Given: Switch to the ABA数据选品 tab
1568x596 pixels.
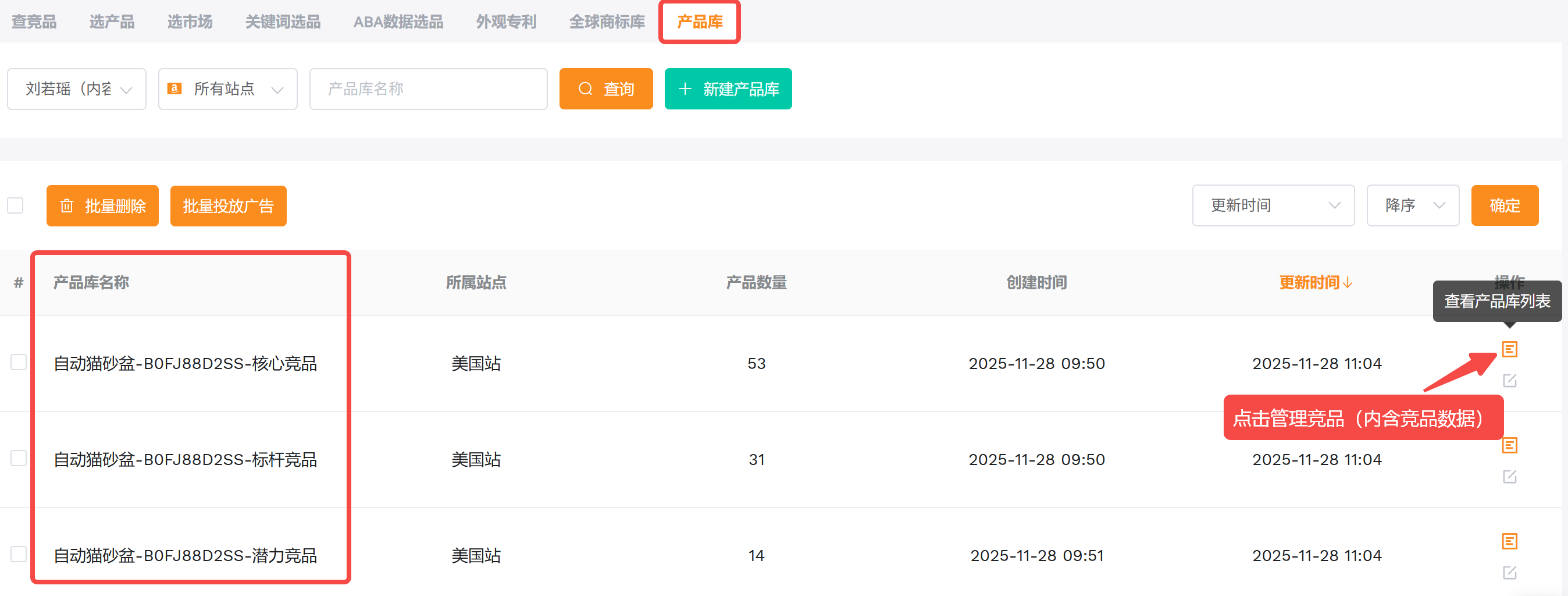Looking at the screenshot, I should pyautogui.click(x=398, y=22).
